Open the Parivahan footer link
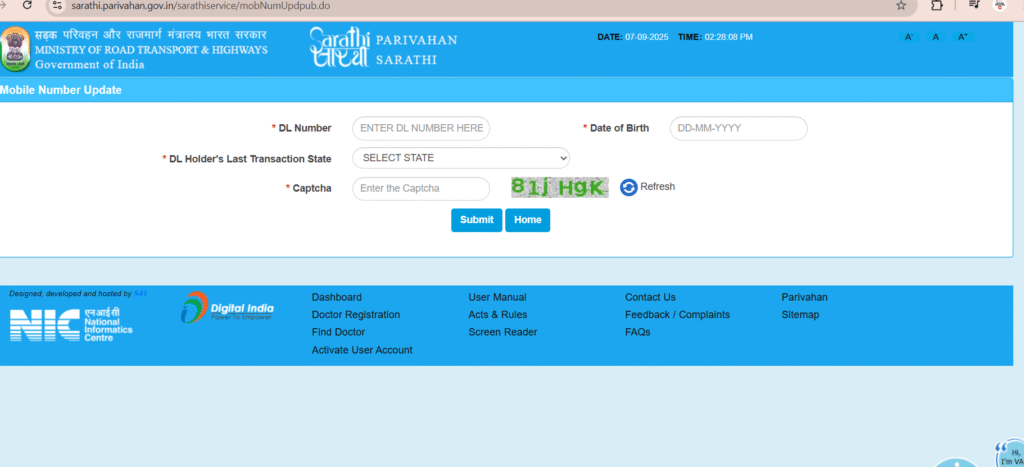 tap(805, 297)
